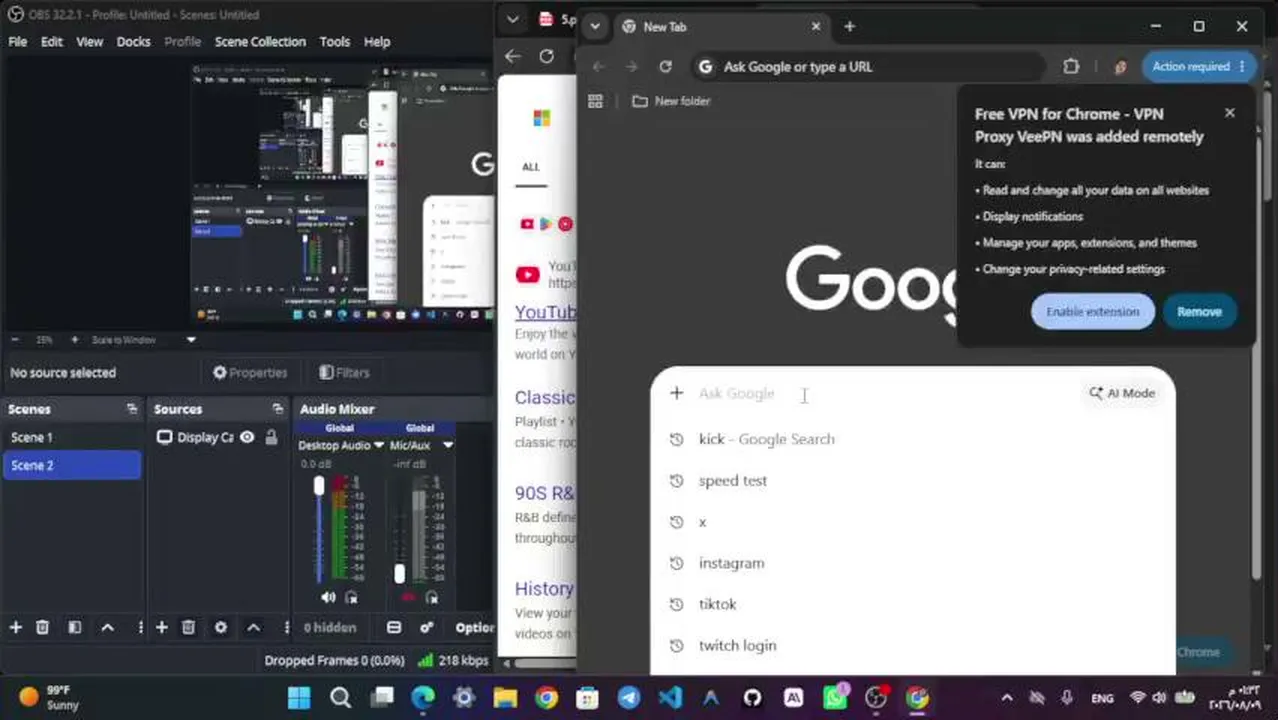Unmute Mic/Aux red speaker icon
Screen dimensions: 1278x720
(x=408, y=597)
